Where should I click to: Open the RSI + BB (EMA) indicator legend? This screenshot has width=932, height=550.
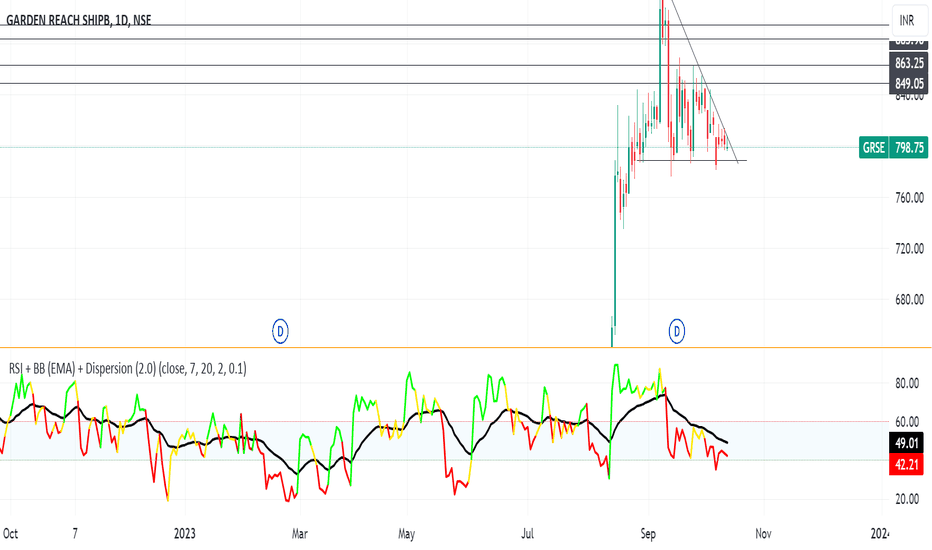pyautogui.click(x=127, y=369)
